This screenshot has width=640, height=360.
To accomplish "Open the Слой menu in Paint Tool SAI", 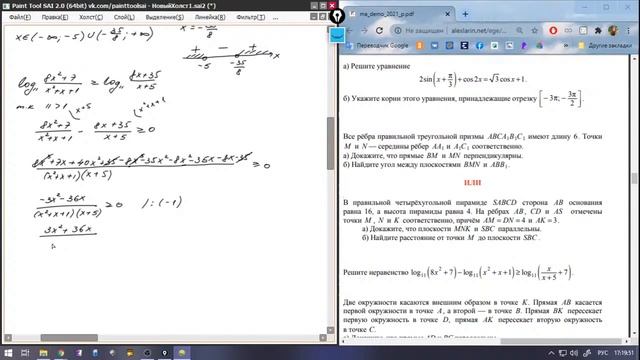I will pos(124,17).
